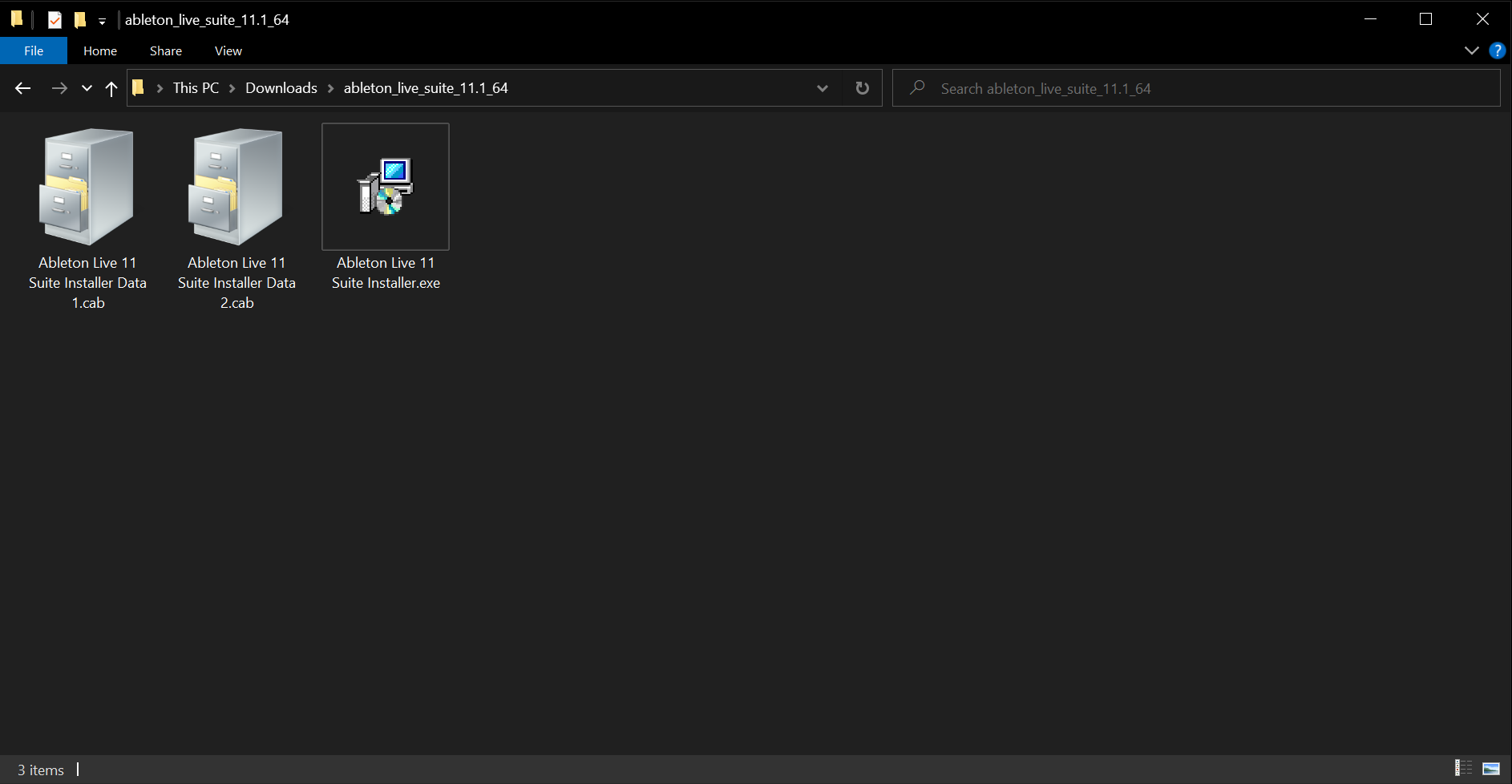The width and height of the screenshot is (1512, 784).
Task: Click the Suite Installer Data 2.cab filename
Action: pyautogui.click(x=237, y=283)
